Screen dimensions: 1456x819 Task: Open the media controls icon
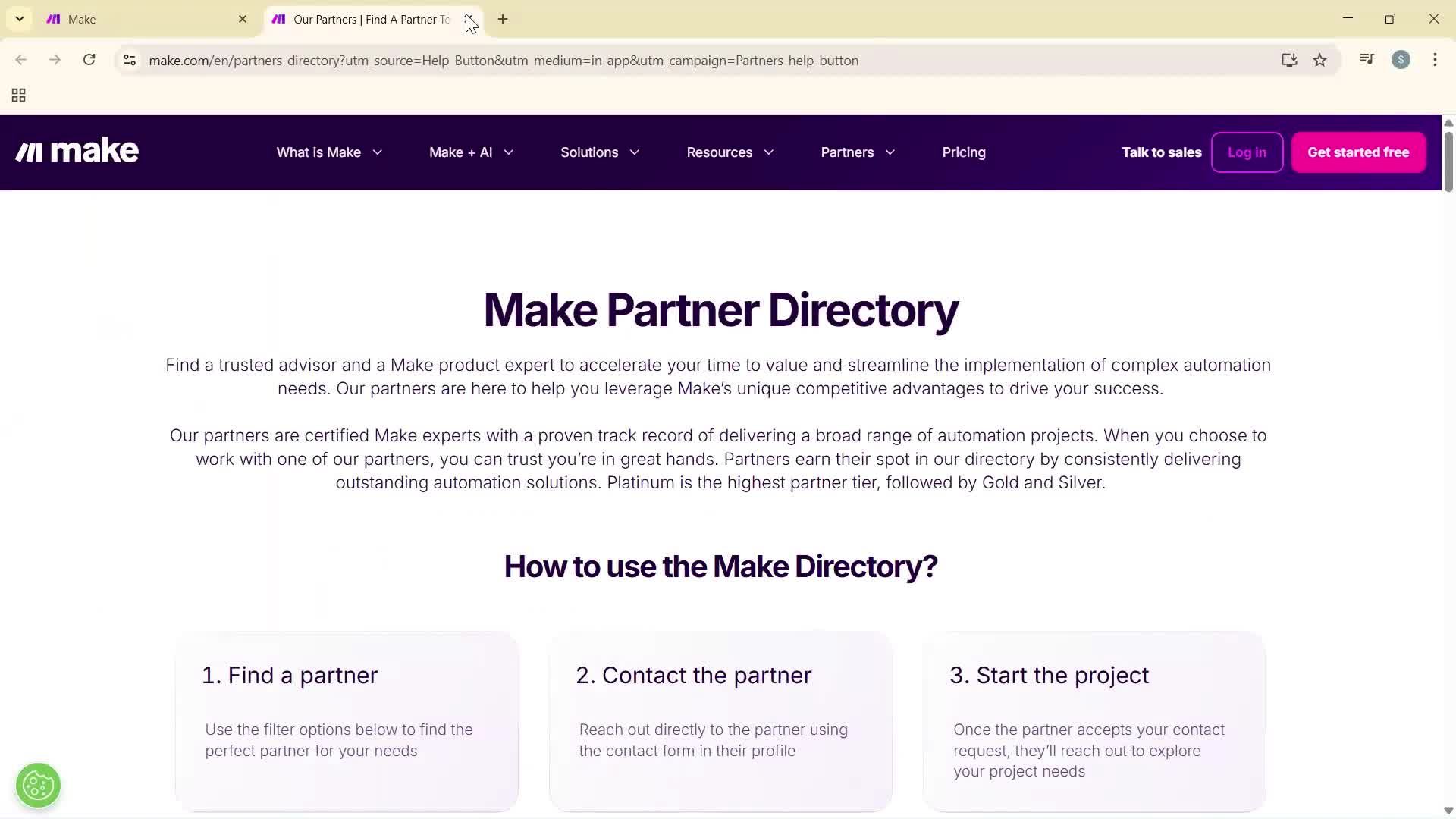[1366, 59]
